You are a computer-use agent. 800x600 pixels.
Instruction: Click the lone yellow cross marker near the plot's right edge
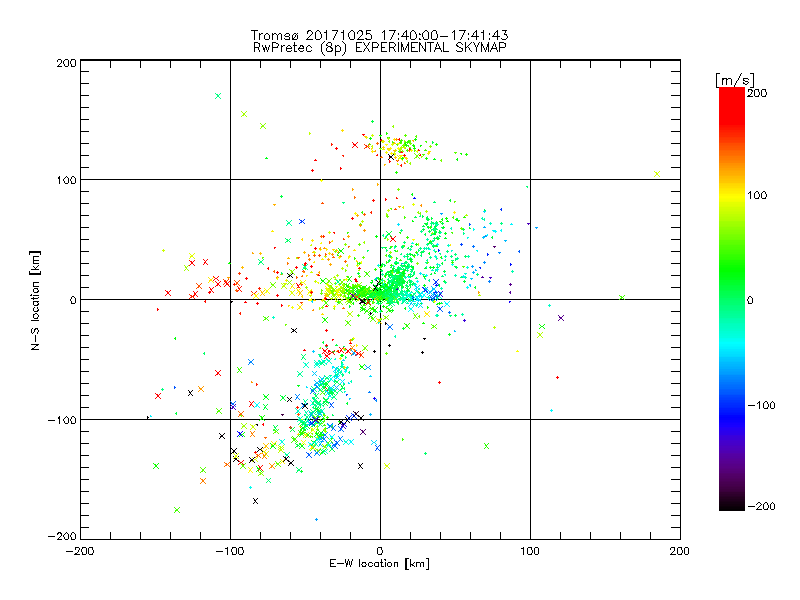point(657,174)
